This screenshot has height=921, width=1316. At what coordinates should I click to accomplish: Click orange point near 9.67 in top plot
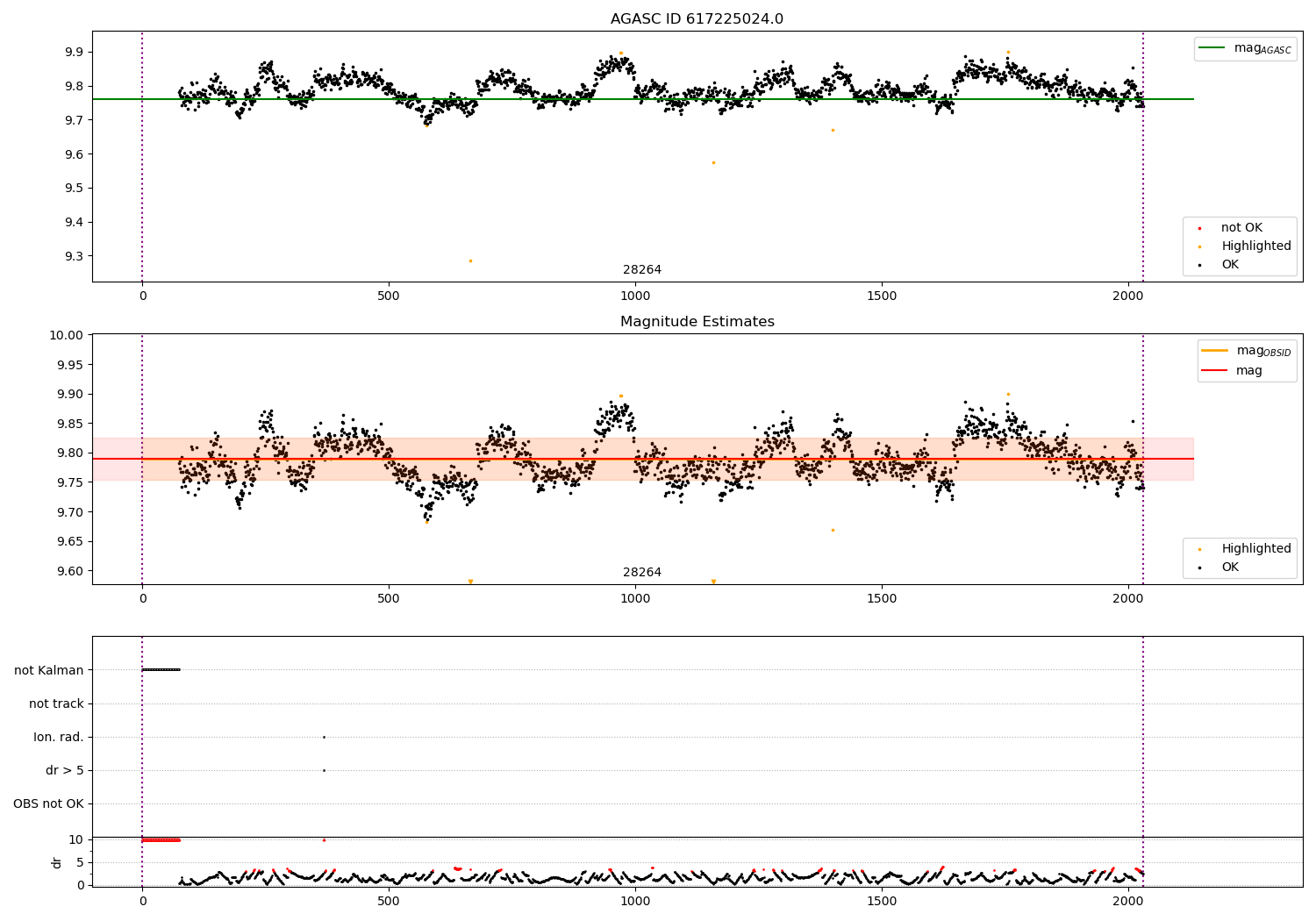pos(833,130)
